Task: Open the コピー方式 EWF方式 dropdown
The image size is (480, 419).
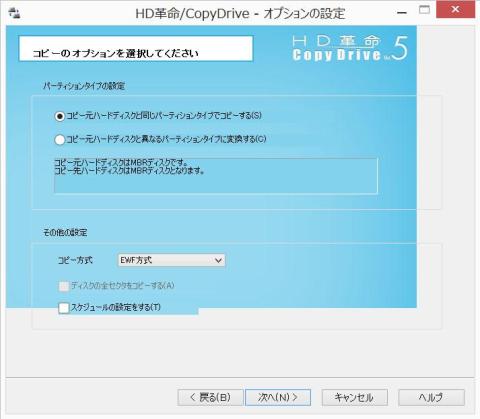Action: pyautogui.click(x=171, y=260)
